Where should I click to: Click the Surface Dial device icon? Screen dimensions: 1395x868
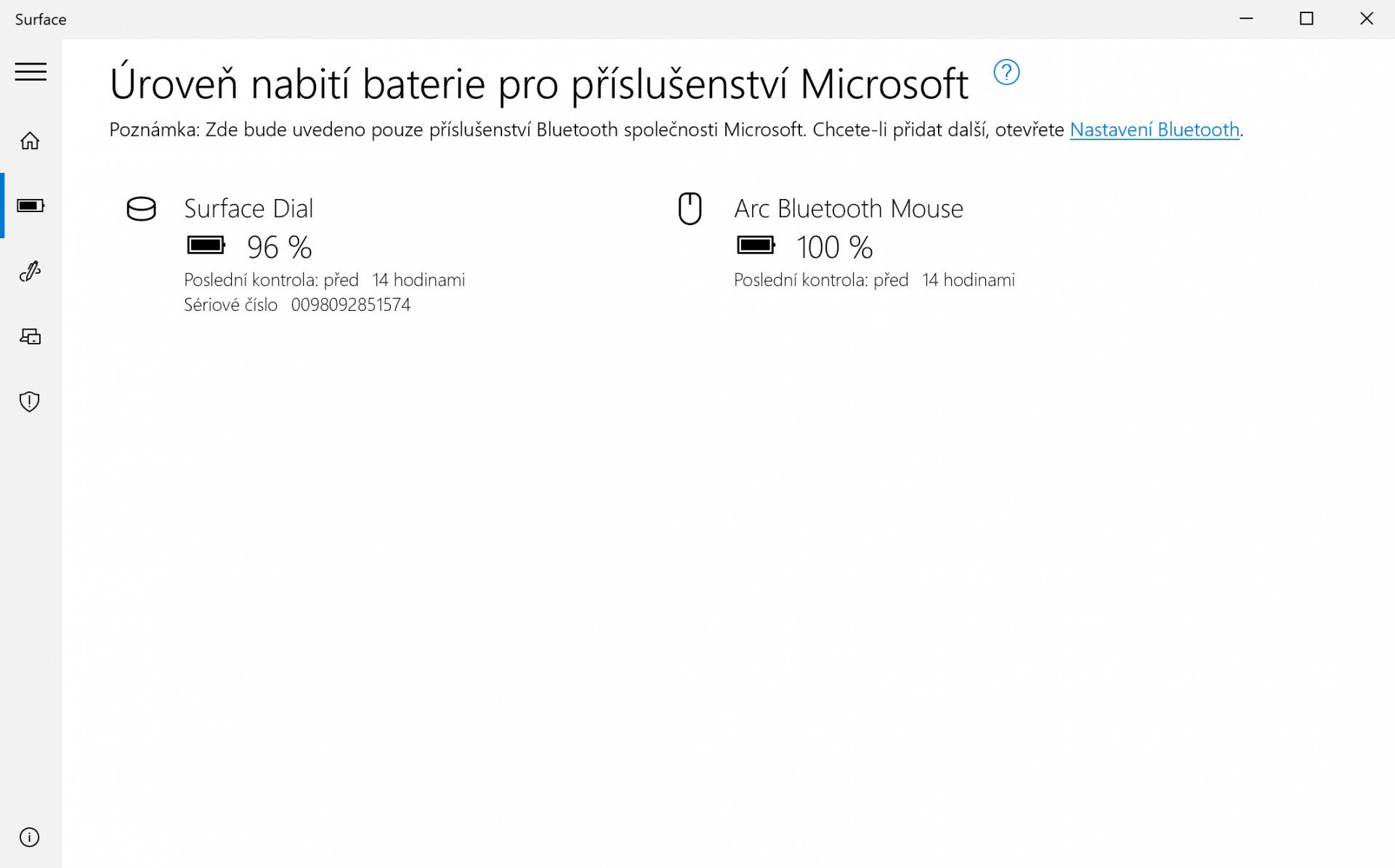point(141,209)
